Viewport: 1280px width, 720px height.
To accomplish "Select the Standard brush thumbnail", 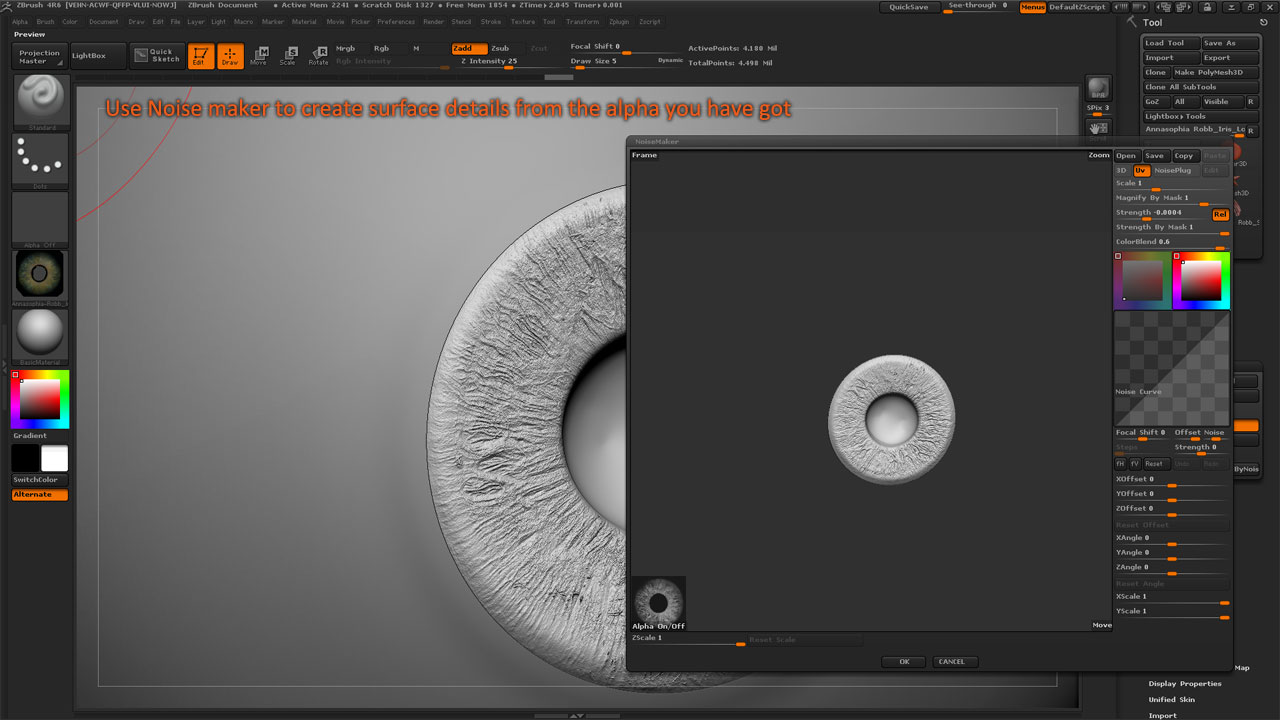I will [x=41, y=100].
